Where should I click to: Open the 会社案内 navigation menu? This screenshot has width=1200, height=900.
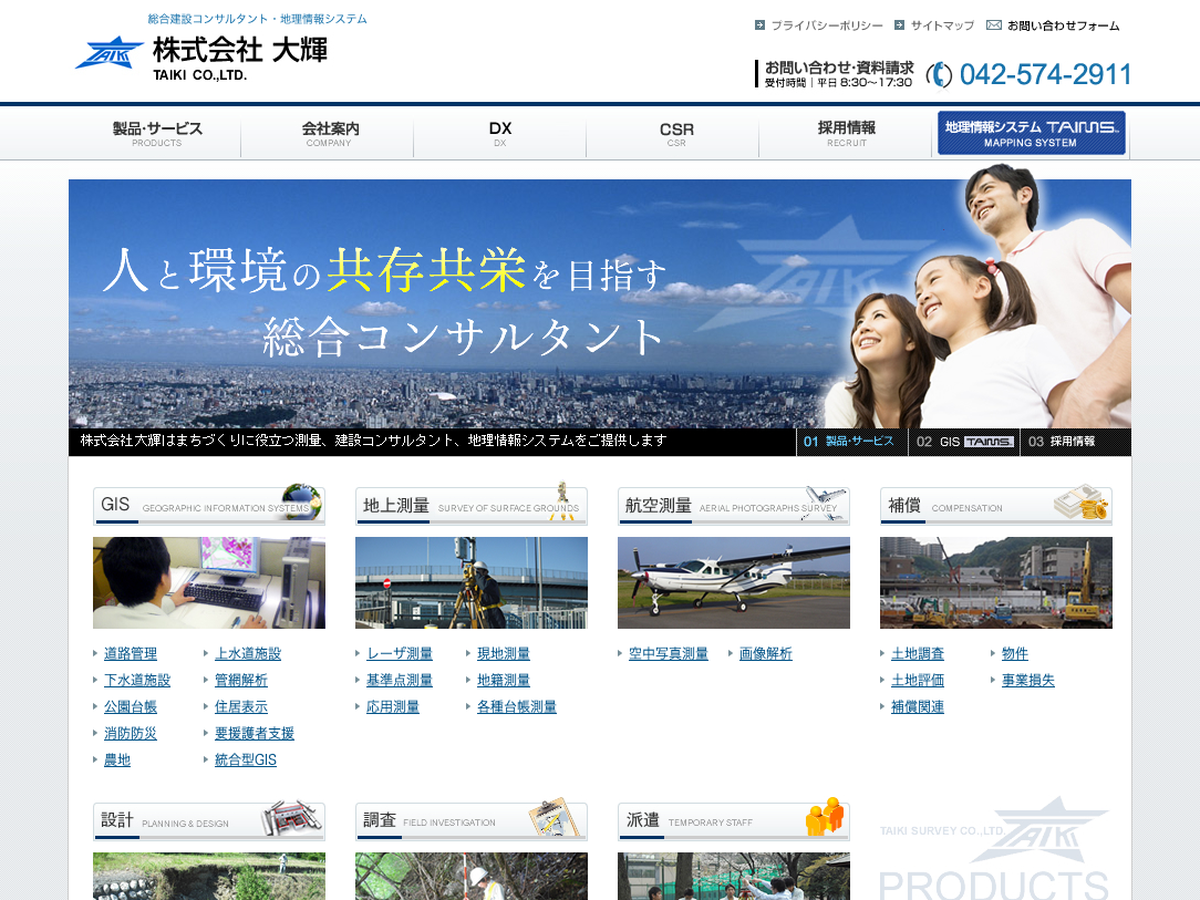pos(329,134)
